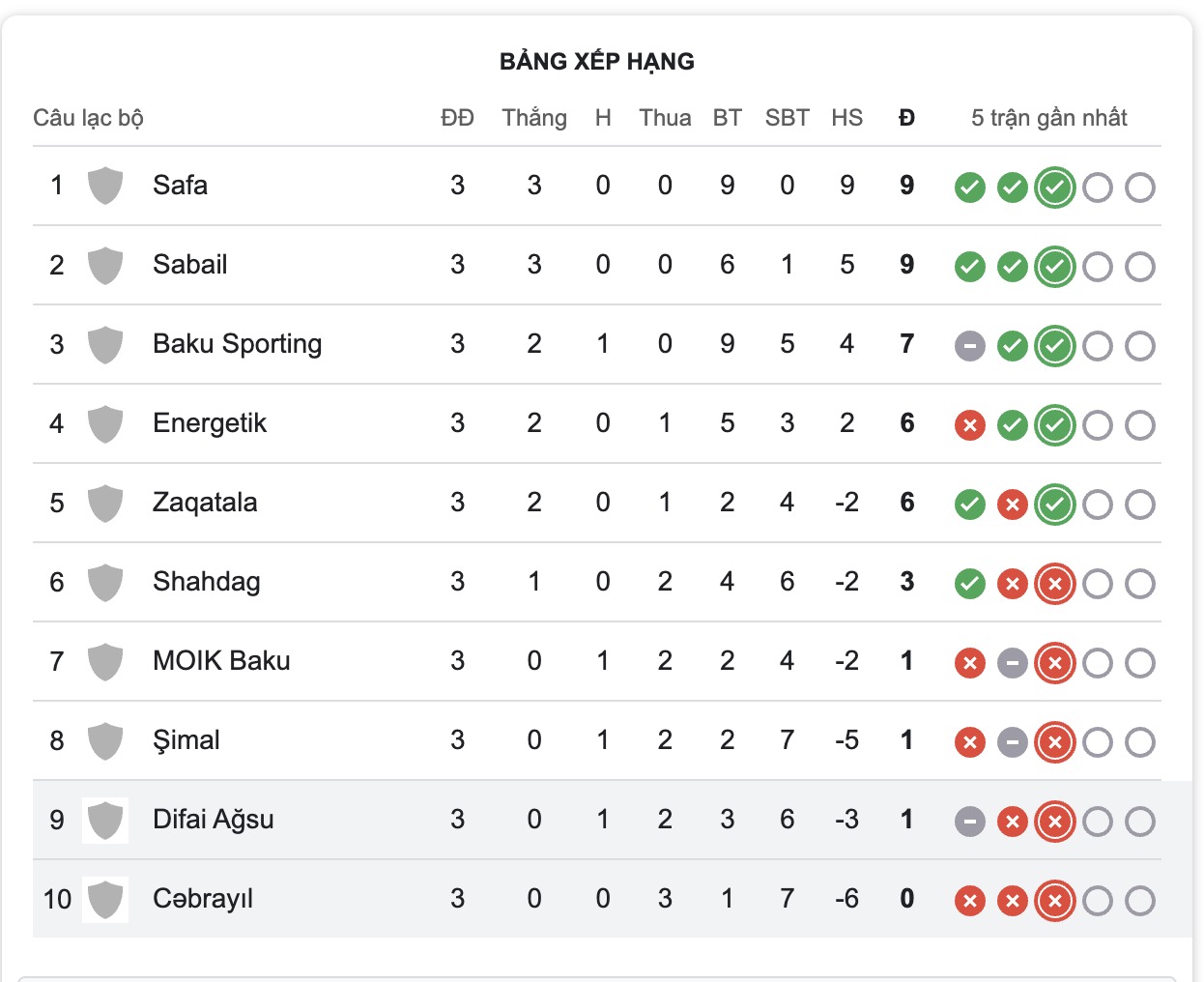The image size is (1204, 982).
Task: Click the Cəbrayıl club crest icon
Action: pos(104,899)
